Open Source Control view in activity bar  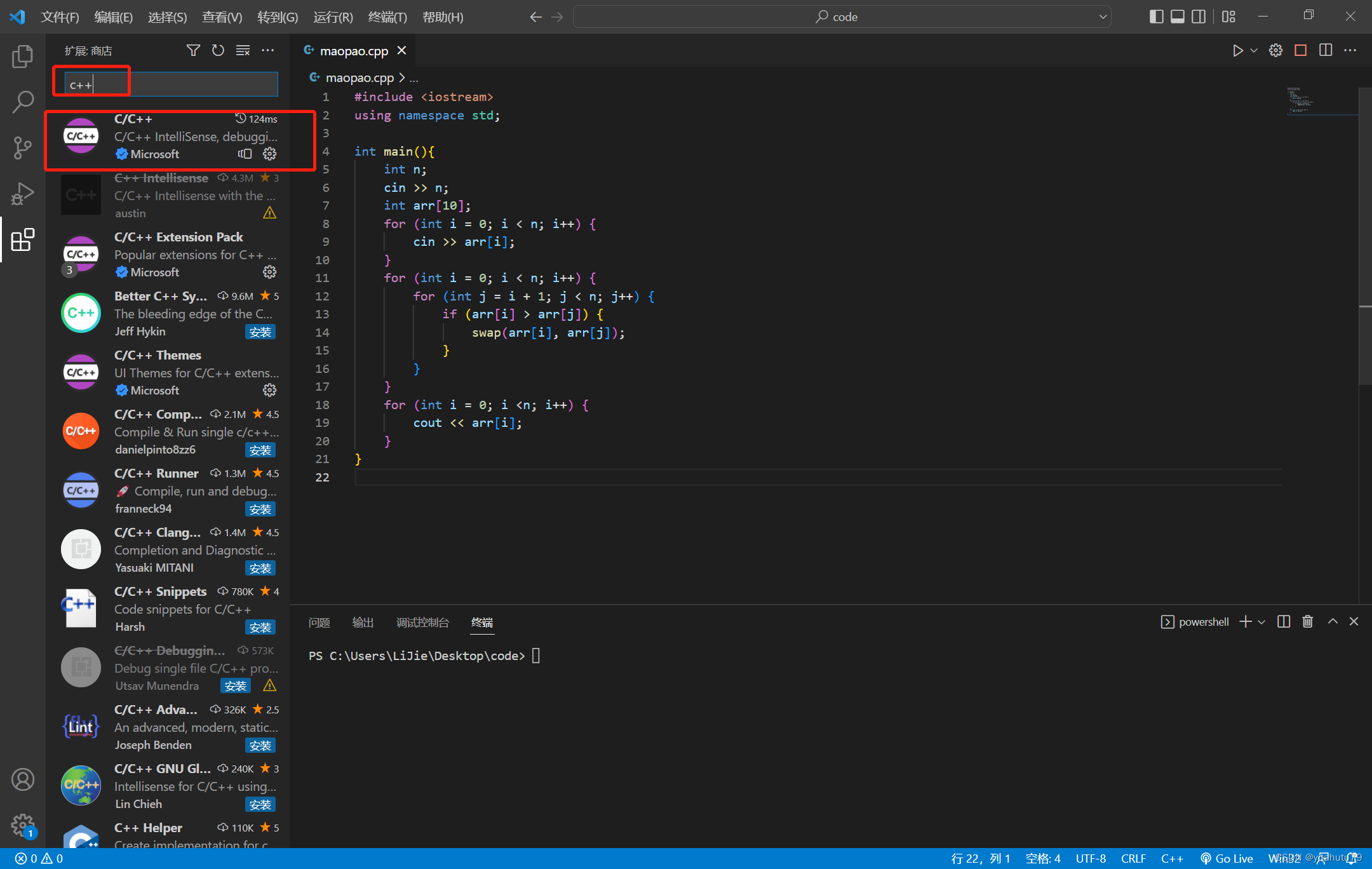(x=23, y=147)
